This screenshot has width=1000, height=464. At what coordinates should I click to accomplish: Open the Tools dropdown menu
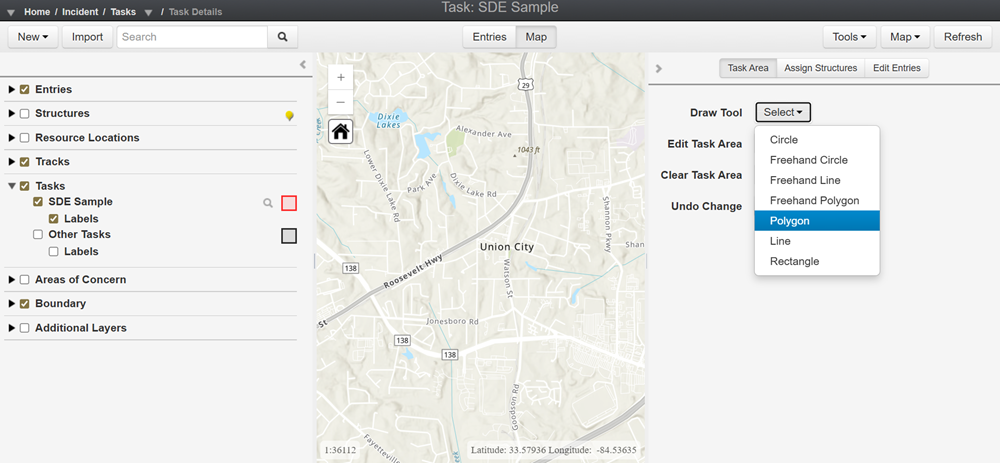[849, 37]
